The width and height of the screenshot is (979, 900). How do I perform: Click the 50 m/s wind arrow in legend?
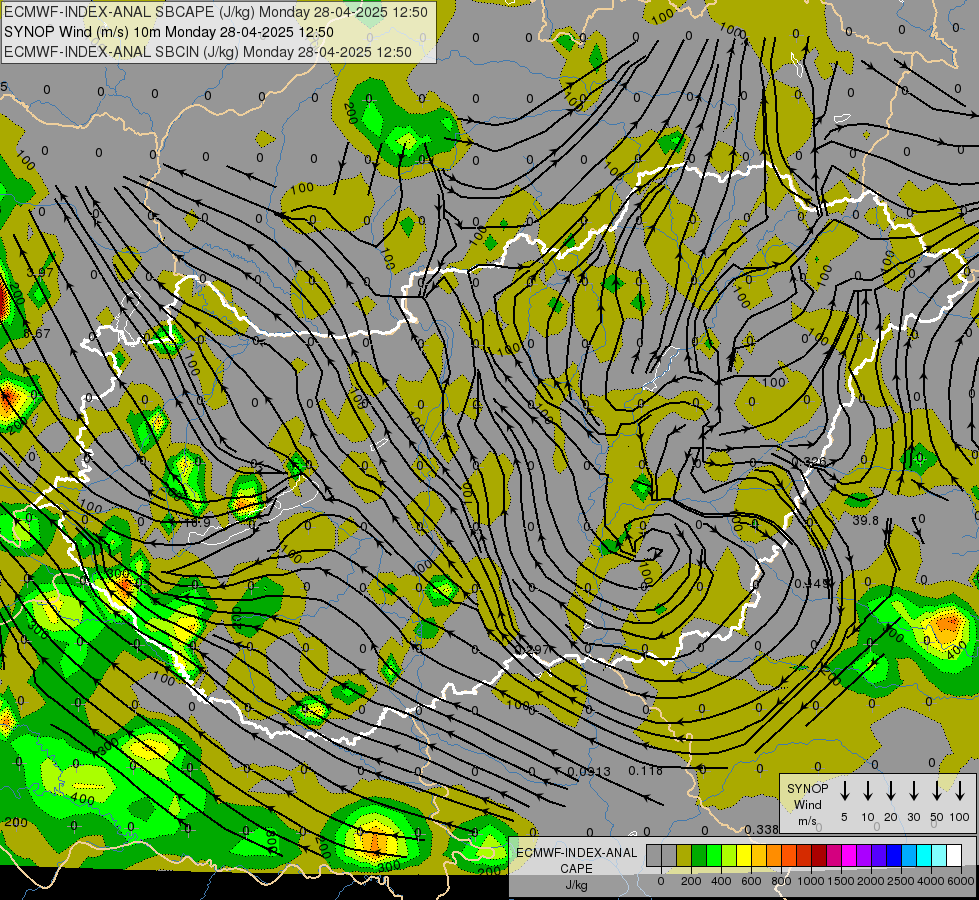click(x=937, y=791)
